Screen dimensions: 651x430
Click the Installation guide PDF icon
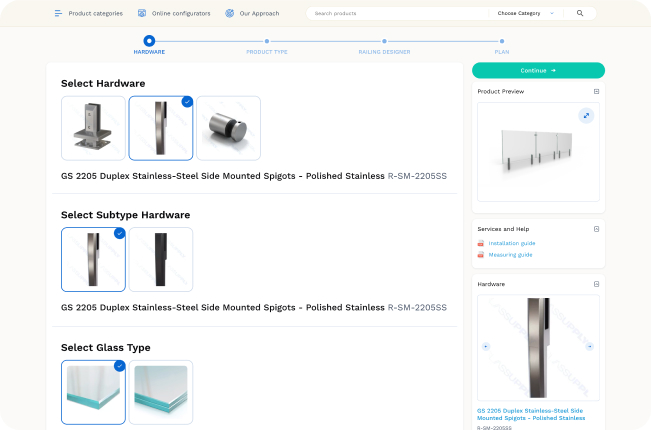tap(481, 243)
